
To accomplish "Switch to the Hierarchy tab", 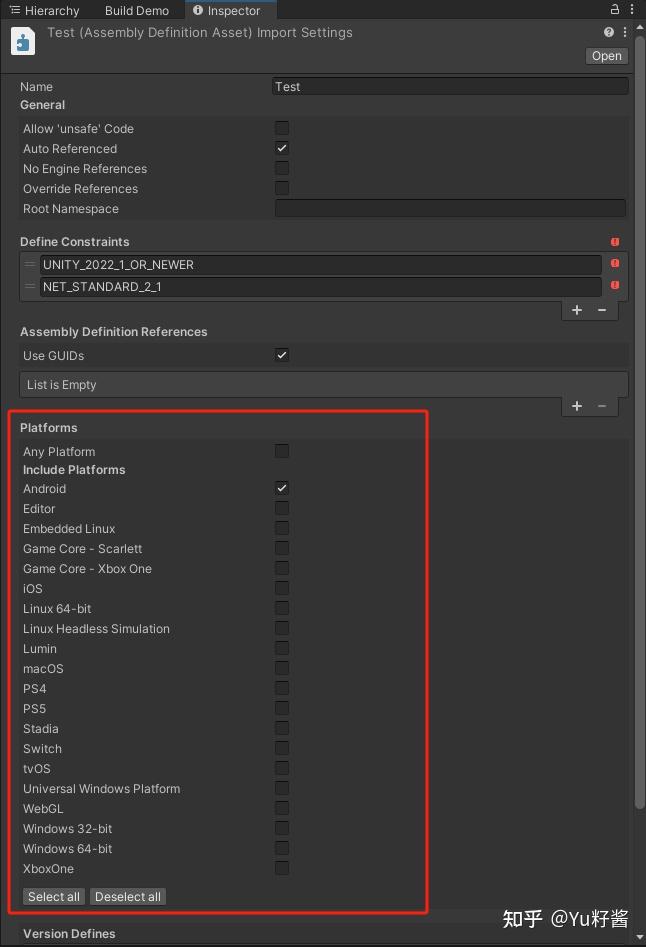I will pos(45,10).
